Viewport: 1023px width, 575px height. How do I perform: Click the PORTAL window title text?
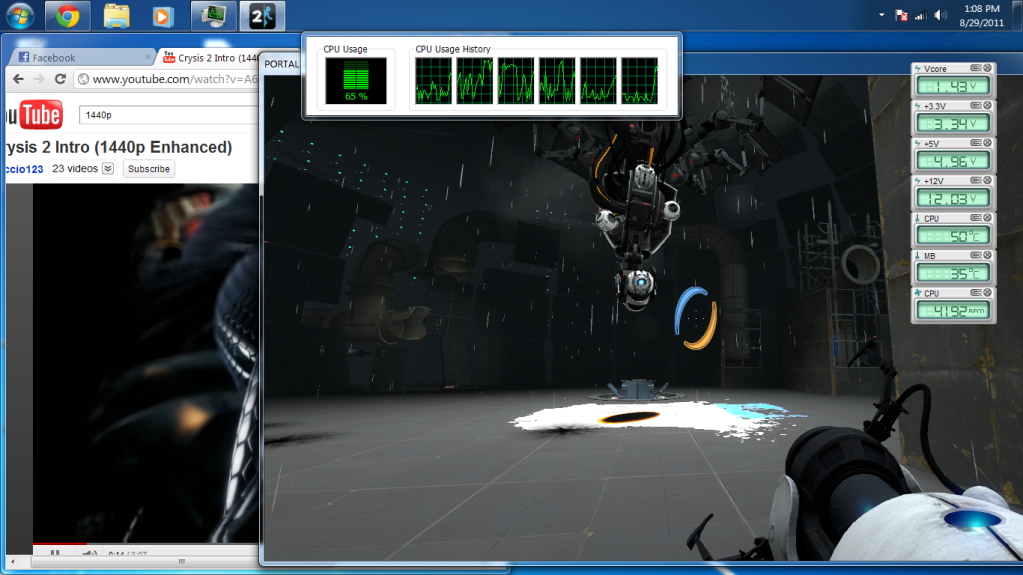(281, 64)
